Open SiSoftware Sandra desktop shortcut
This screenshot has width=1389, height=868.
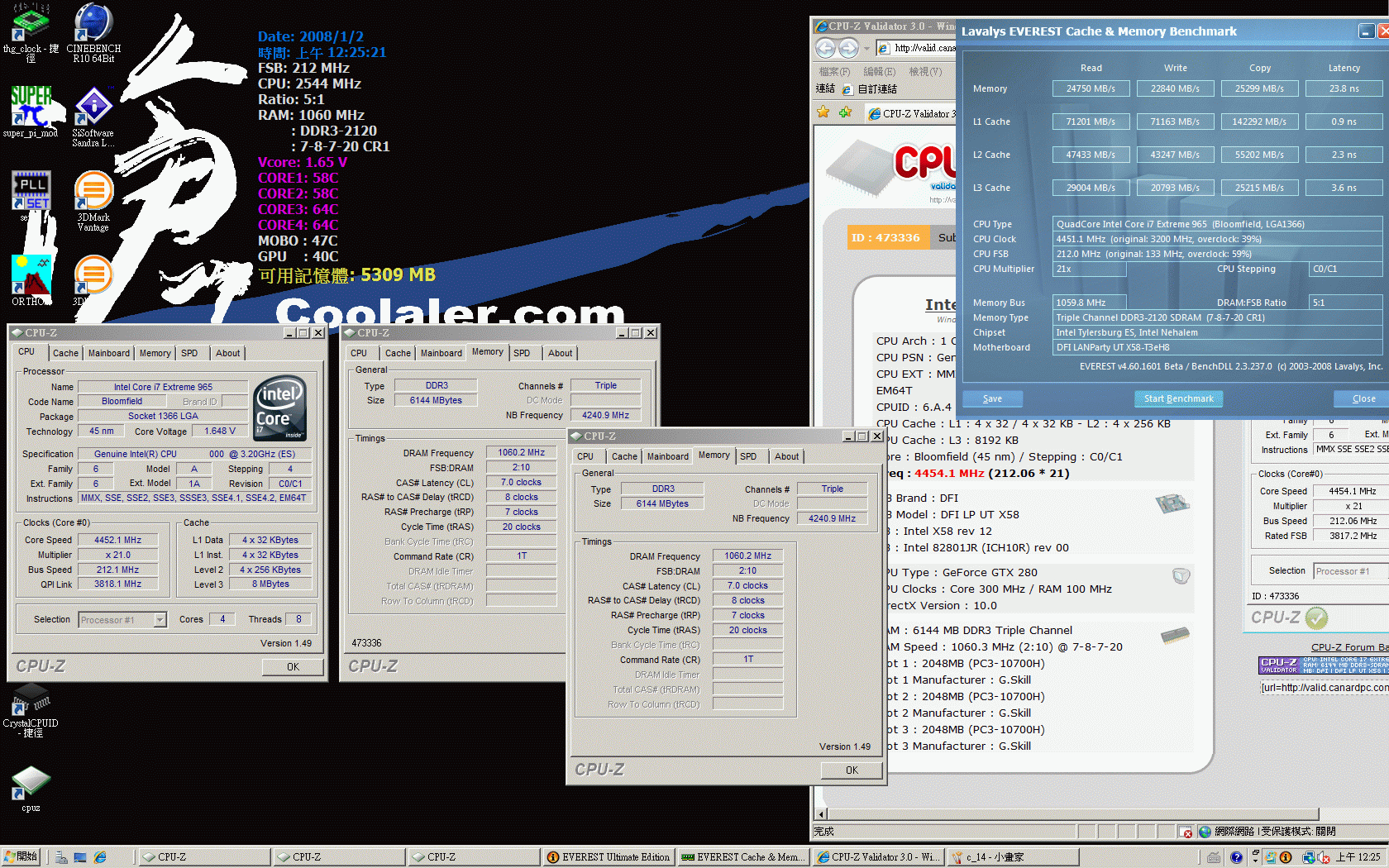(93, 117)
